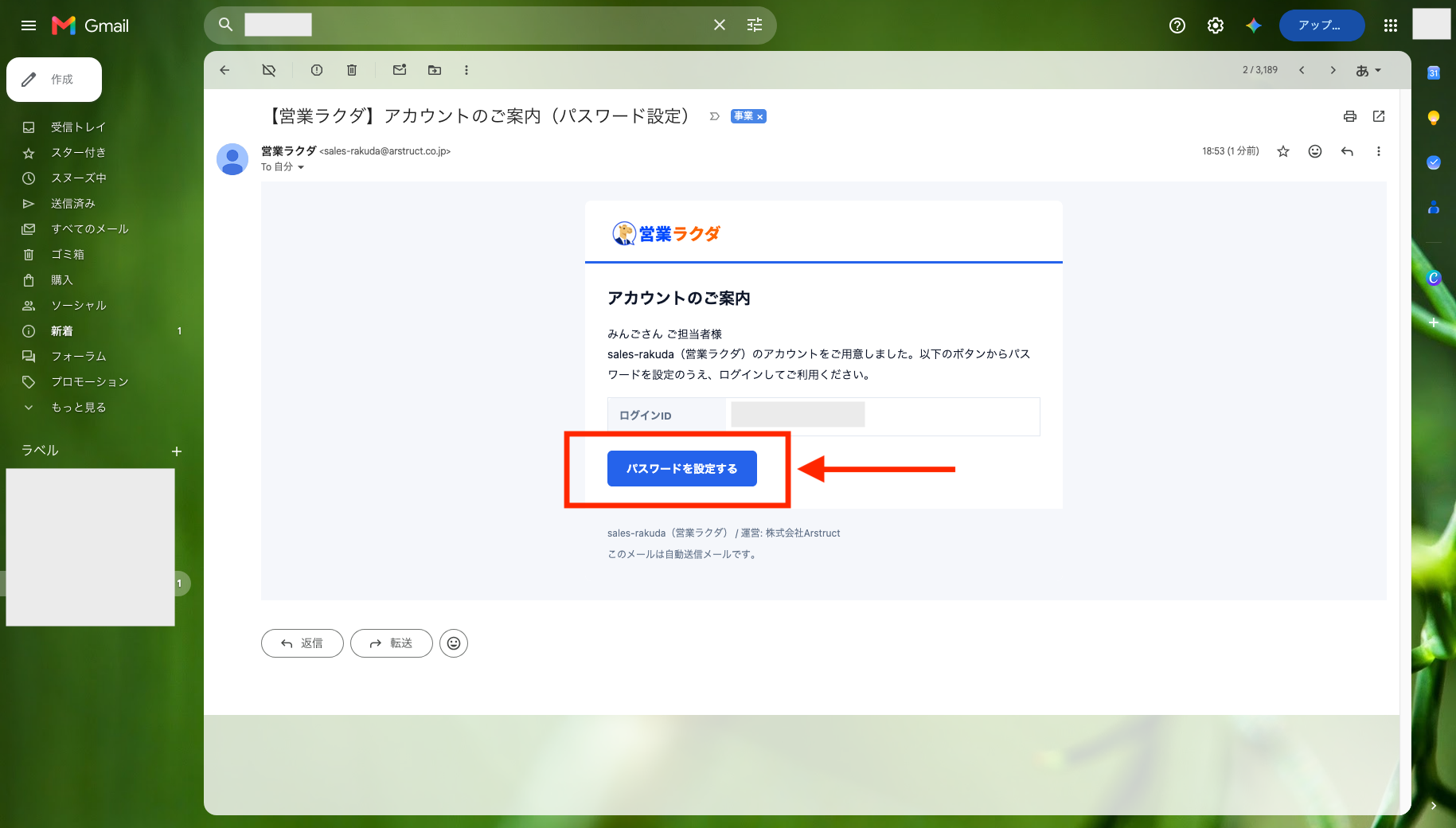Collapse side panel with bottom chevron
Screen dimensions: 1456x828
[1434, 806]
